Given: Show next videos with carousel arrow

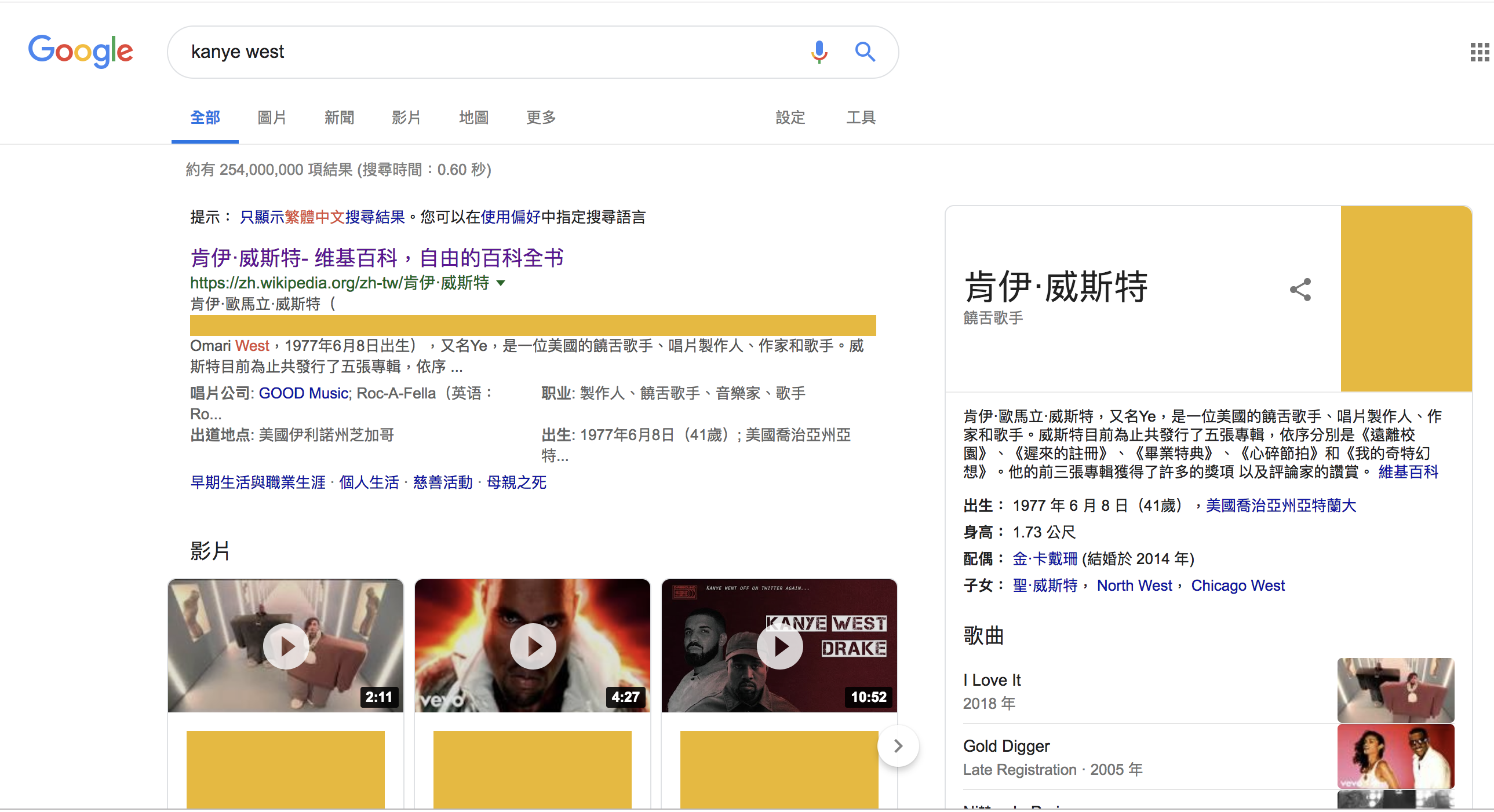Looking at the screenshot, I should [x=898, y=745].
